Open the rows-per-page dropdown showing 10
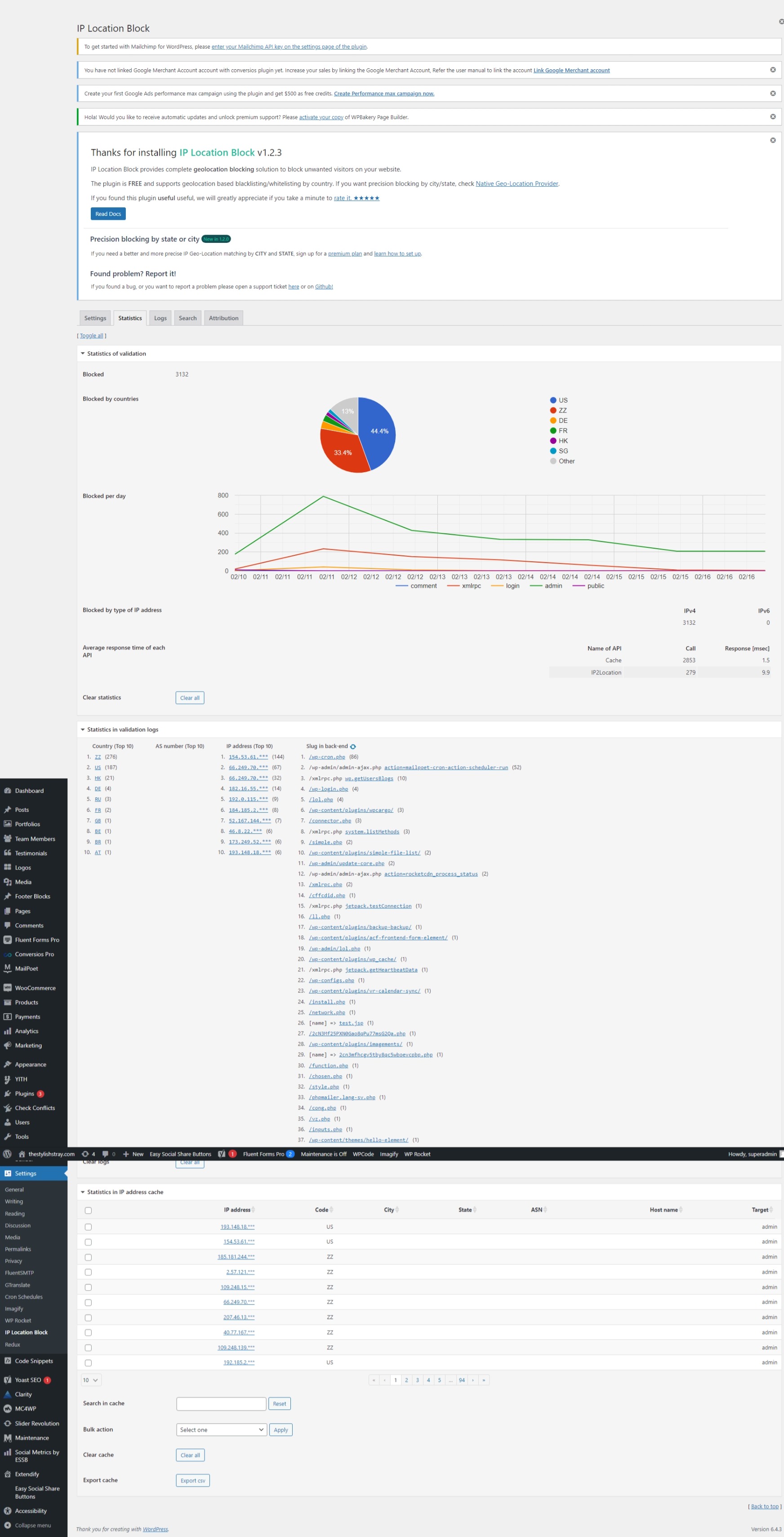The image size is (784, 1537). pyautogui.click(x=91, y=1380)
